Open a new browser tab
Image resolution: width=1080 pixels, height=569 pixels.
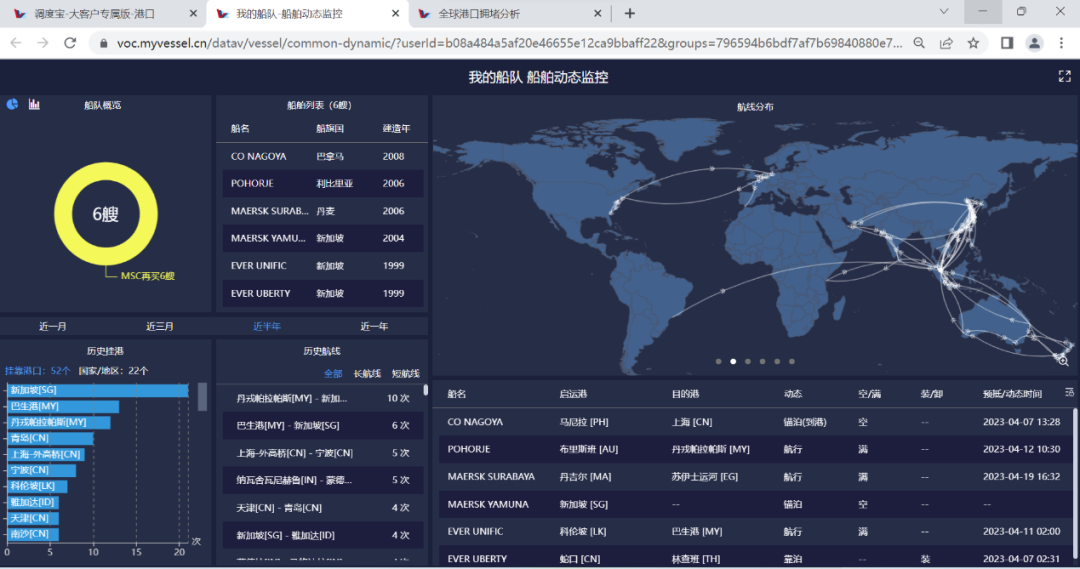[x=630, y=13]
